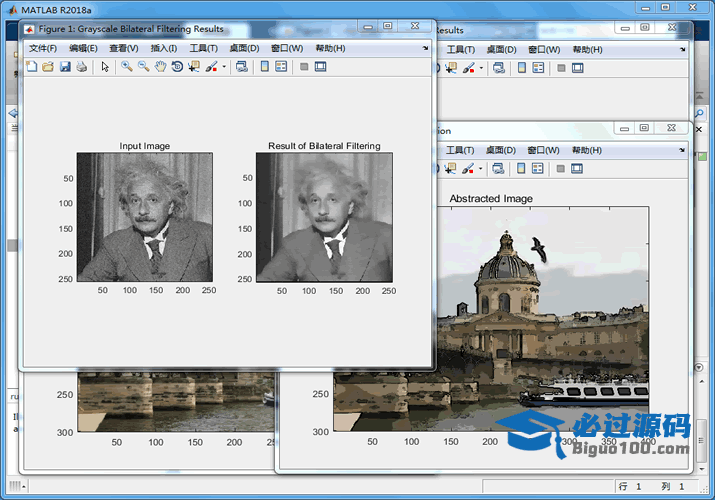This screenshot has width=715, height=500.
Task: Activate the Data Cursor tool in Figure 1
Action: coord(194,67)
